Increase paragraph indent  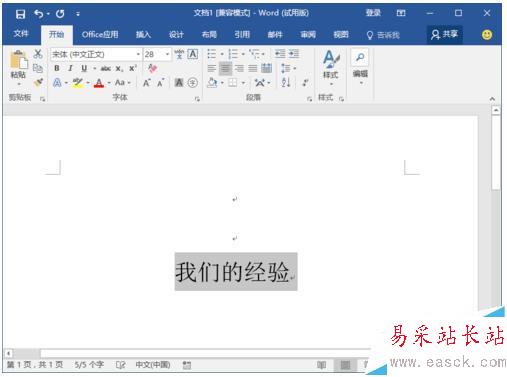click(x=294, y=54)
